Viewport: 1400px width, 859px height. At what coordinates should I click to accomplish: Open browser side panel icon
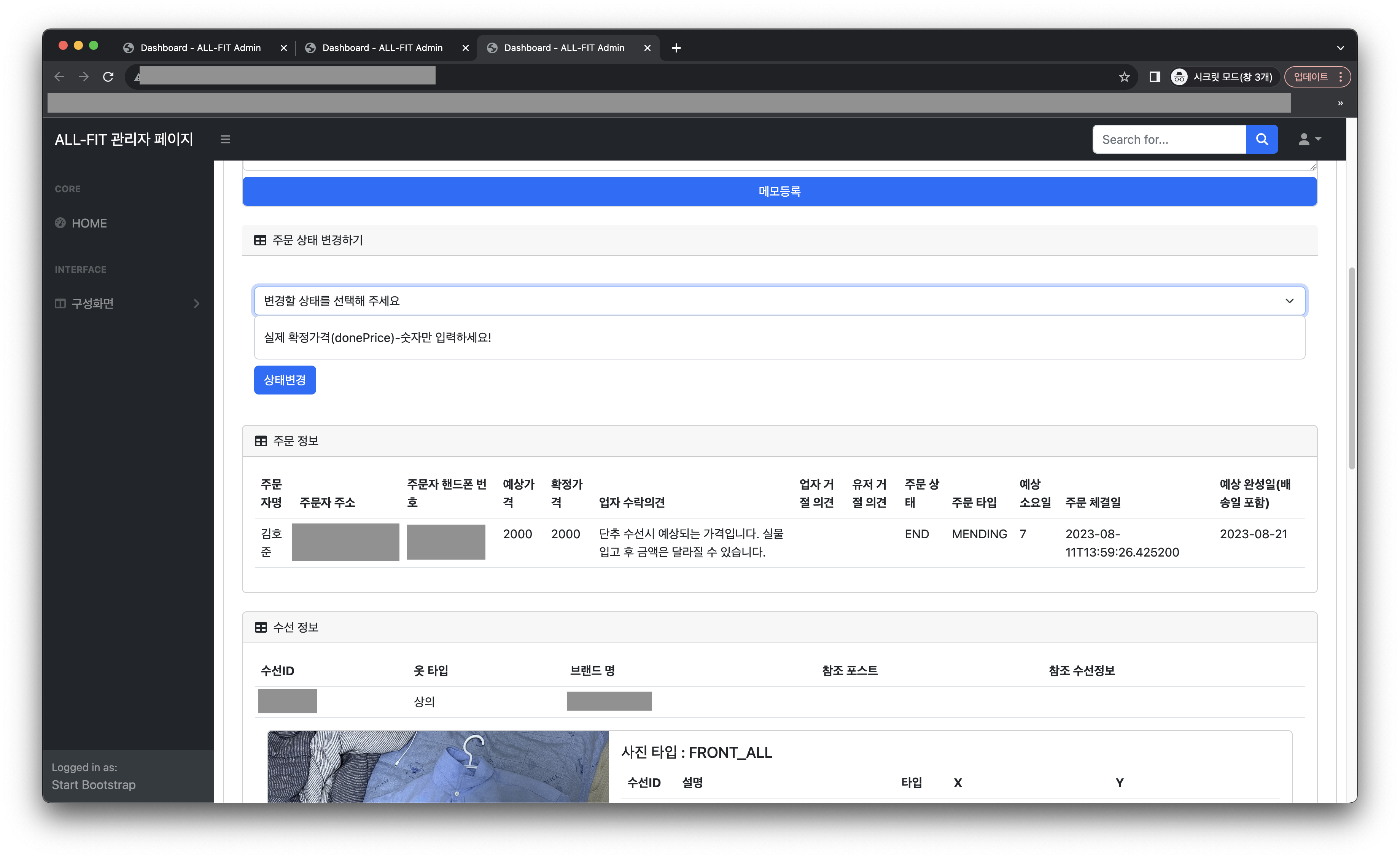(x=1154, y=77)
